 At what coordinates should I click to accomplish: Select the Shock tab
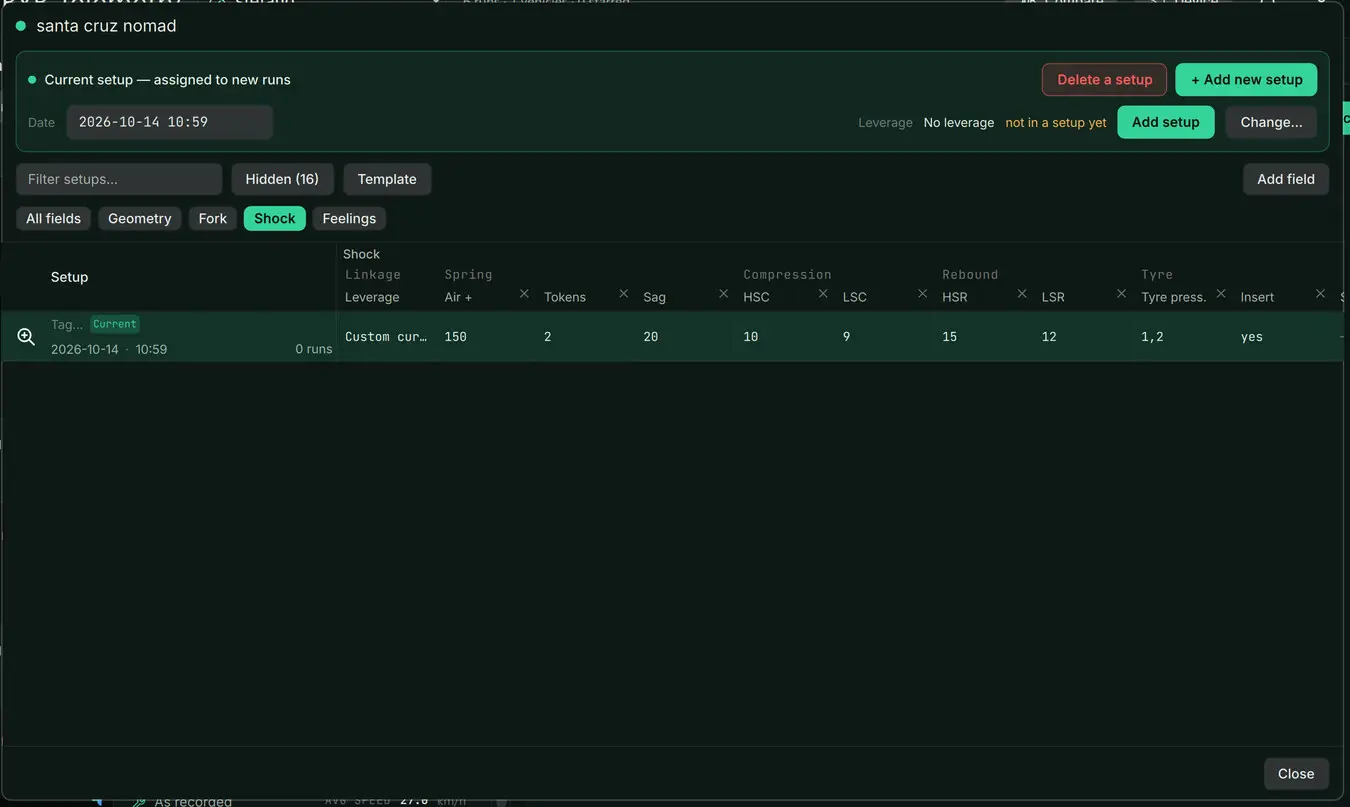275,219
